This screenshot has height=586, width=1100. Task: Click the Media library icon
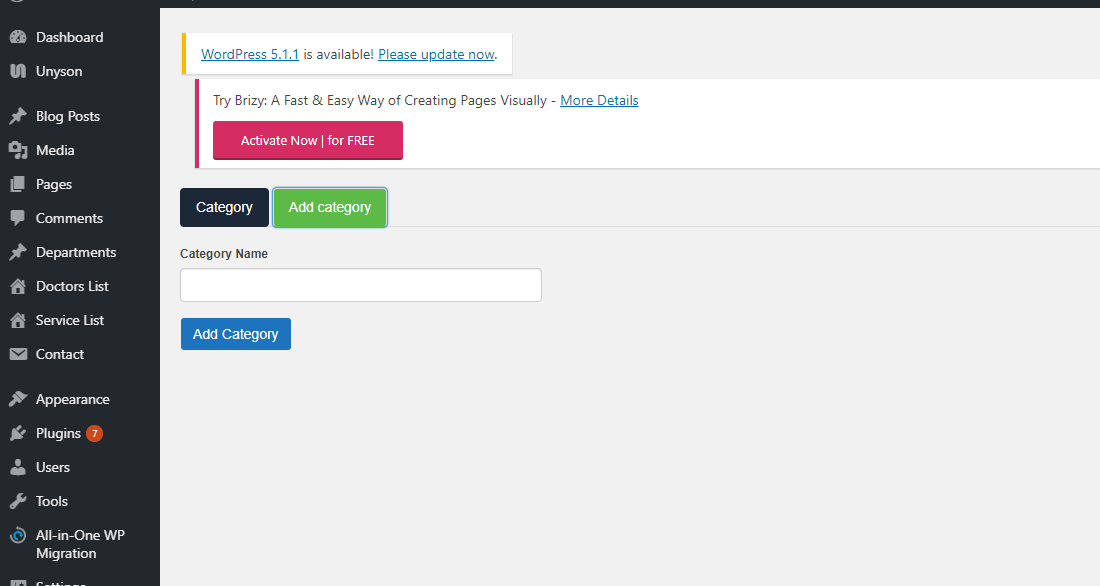coord(18,150)
